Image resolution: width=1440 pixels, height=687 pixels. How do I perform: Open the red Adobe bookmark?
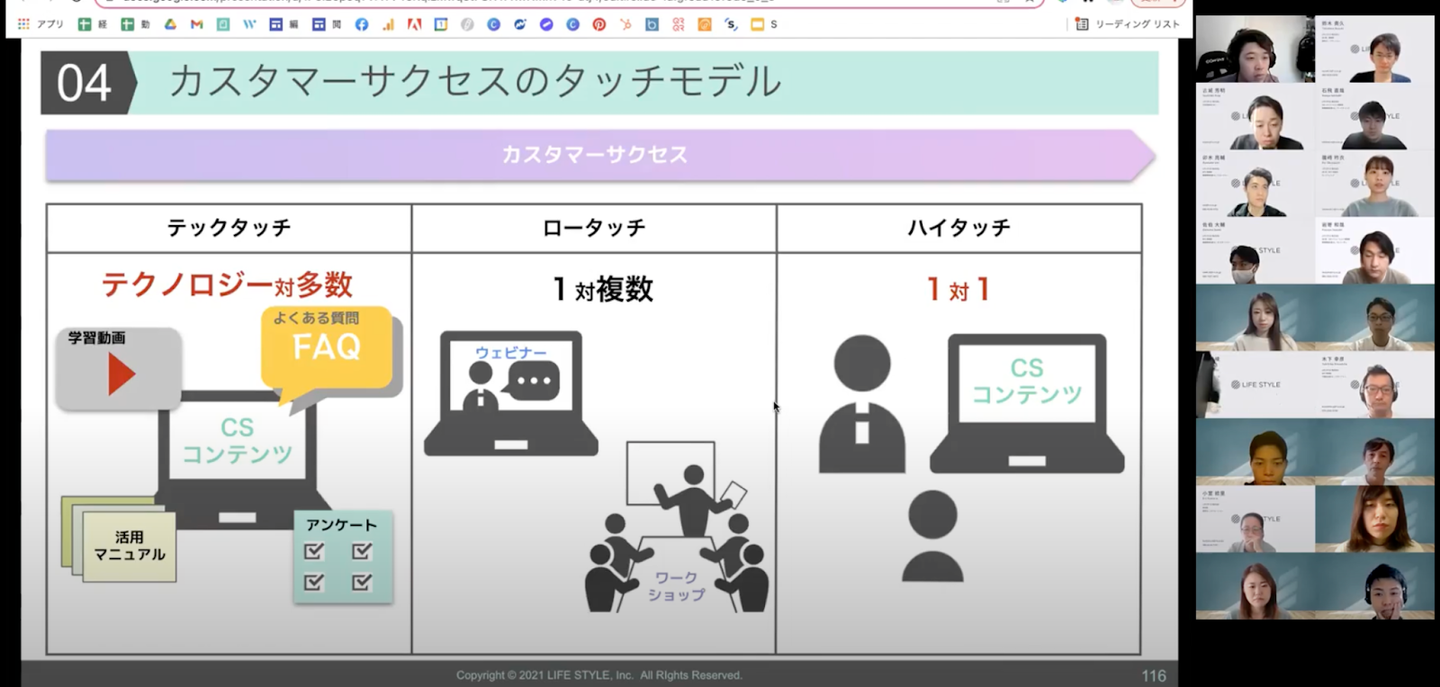coord(414,24)
